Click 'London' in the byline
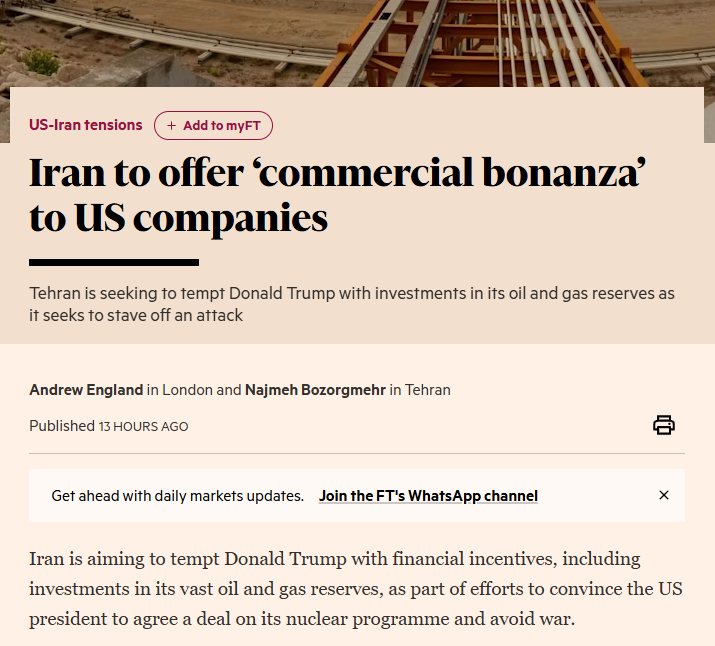715x646 pixels. (x=188, y=390)
